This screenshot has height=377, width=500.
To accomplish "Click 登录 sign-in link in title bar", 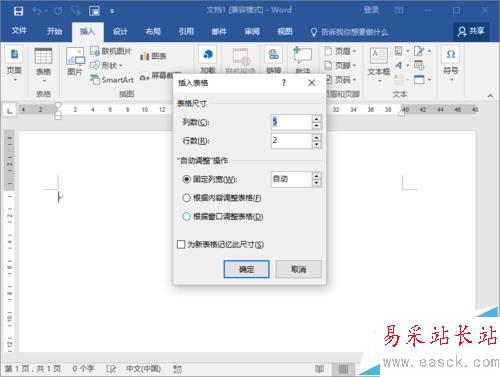I will (371, 10).
